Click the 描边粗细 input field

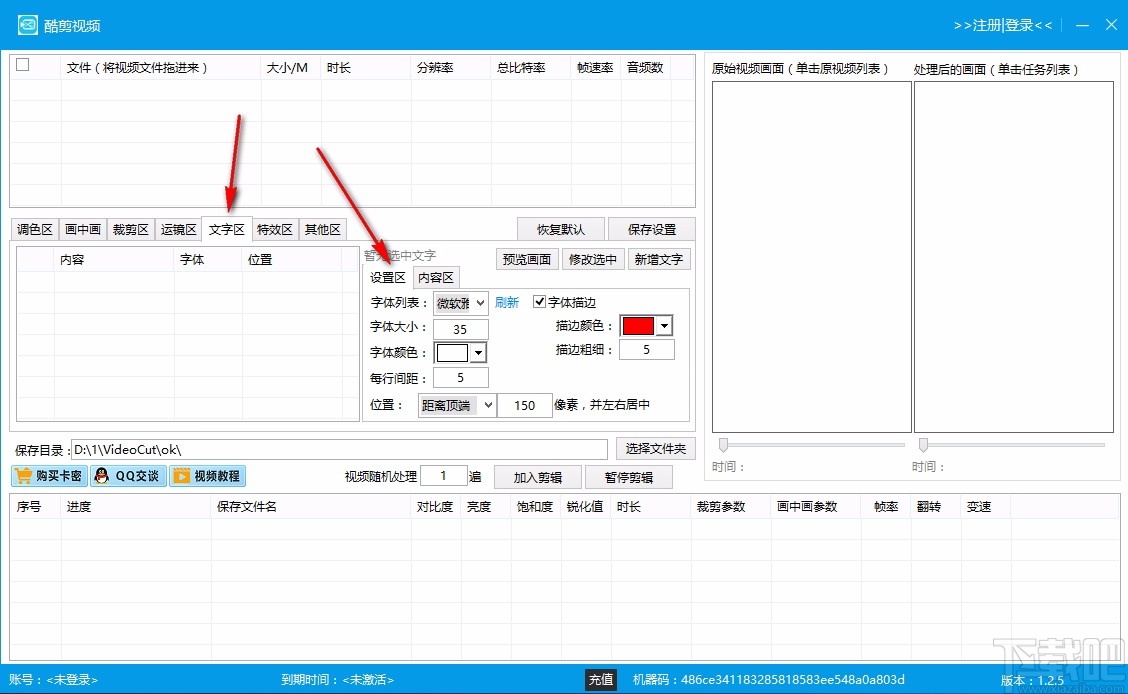(647, 350)
